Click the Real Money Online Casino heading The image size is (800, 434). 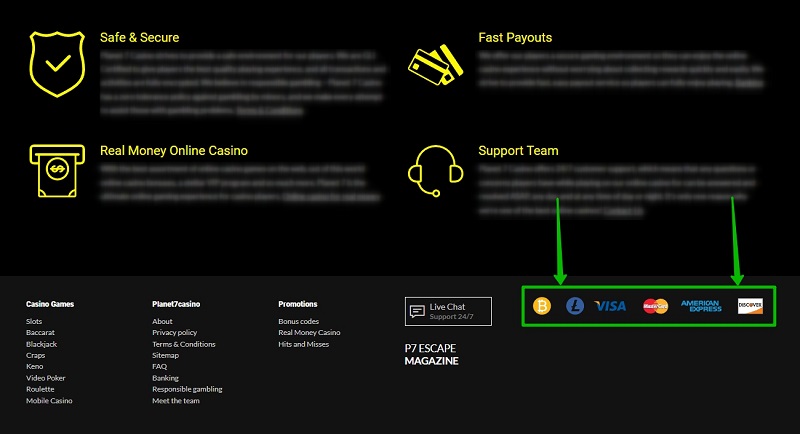click(174, 151)
